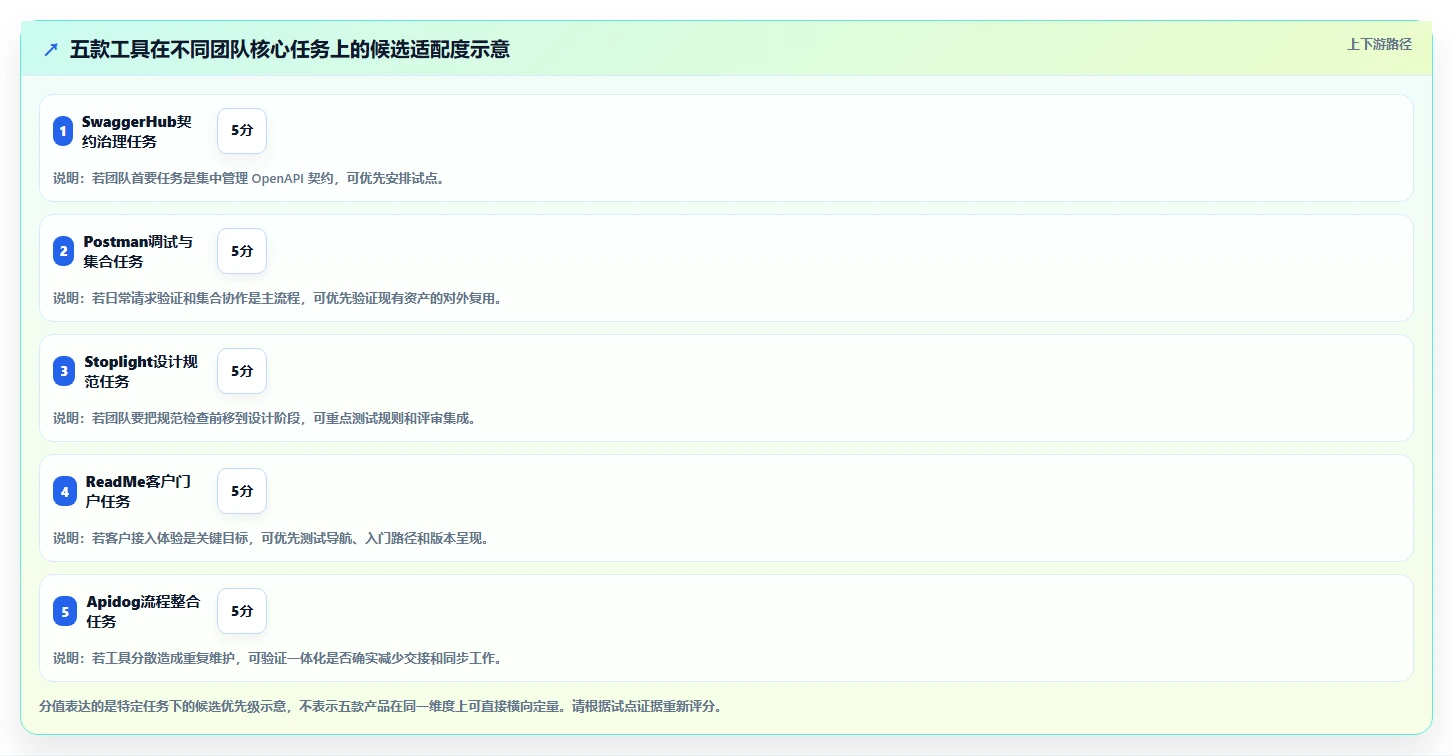The height and width of the screenshot is (756, 1453).
Task: Click the 5分 score chip for SwaggerHub
Action: click(242, 131)
